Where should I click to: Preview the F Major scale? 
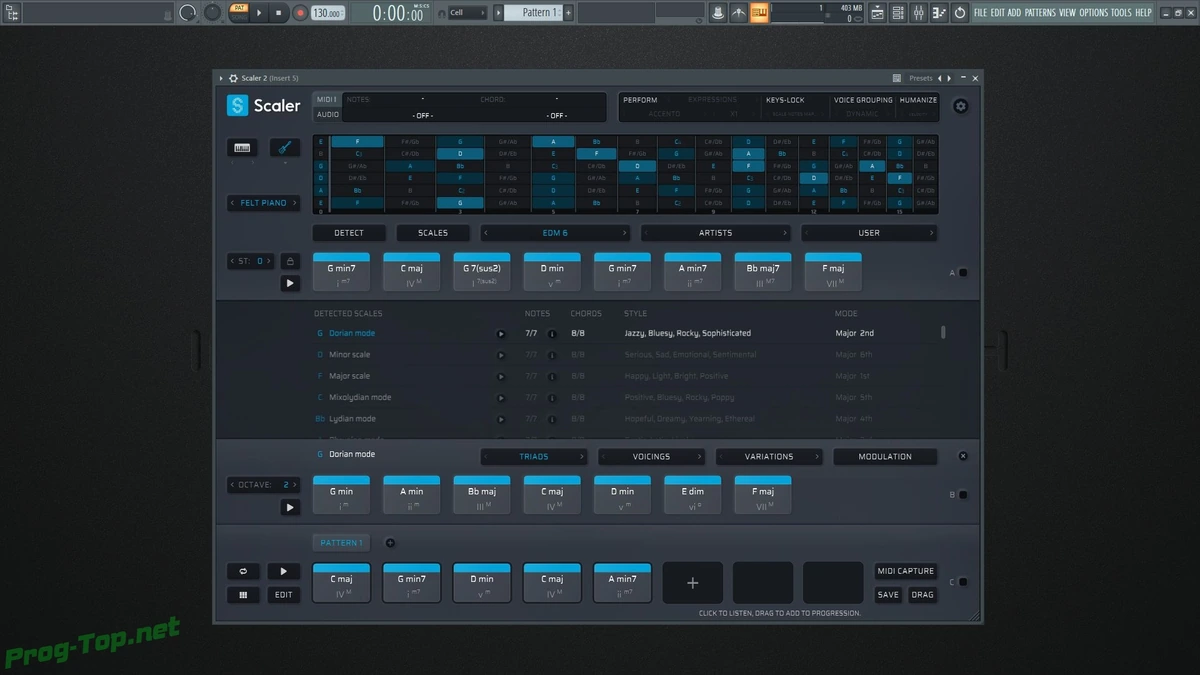[501, 376]
